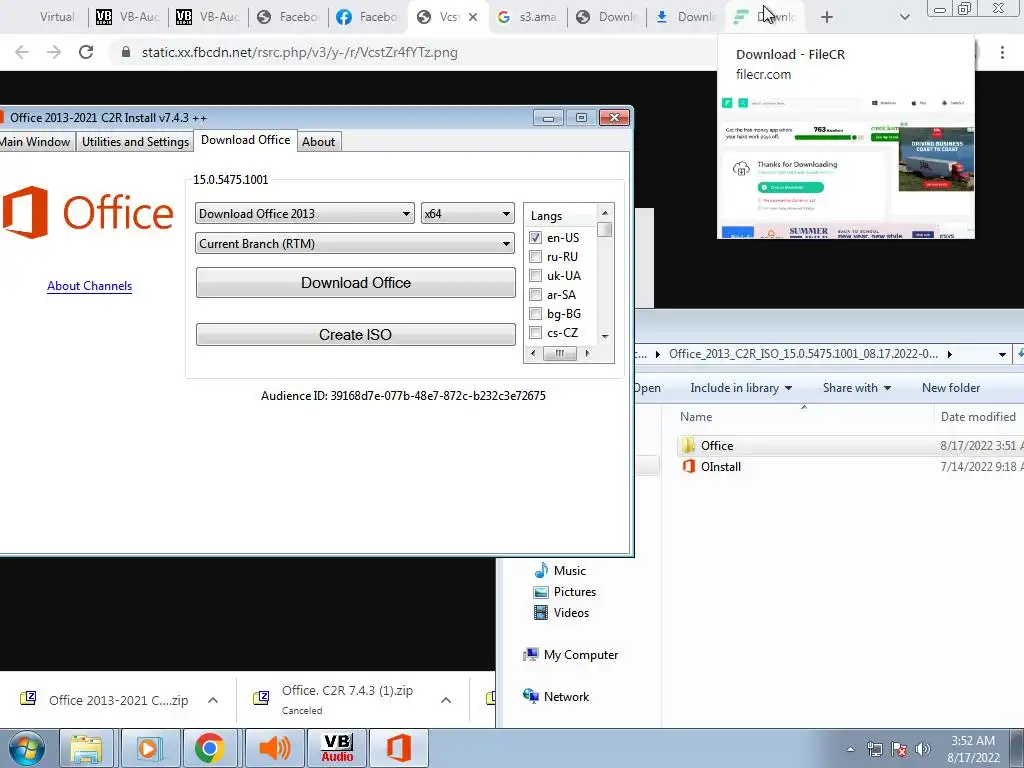Open Chrome three-dot menu
1024x768 pixels.
click(1002, 52)
